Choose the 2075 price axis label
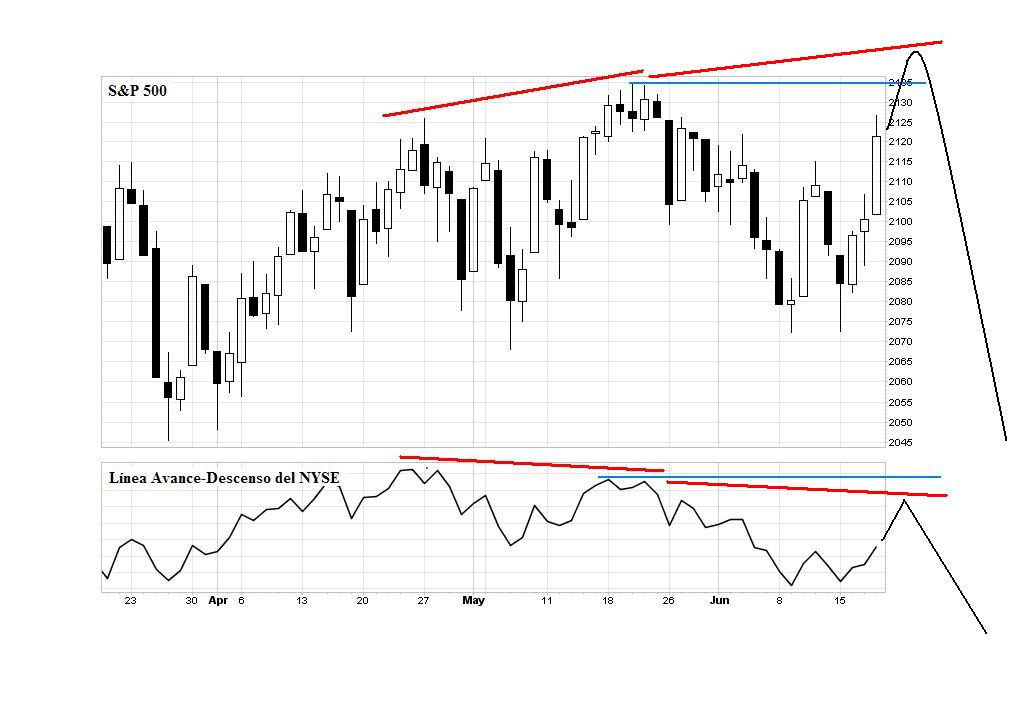This screenshot has height=707, width=1024. (901, 321)
